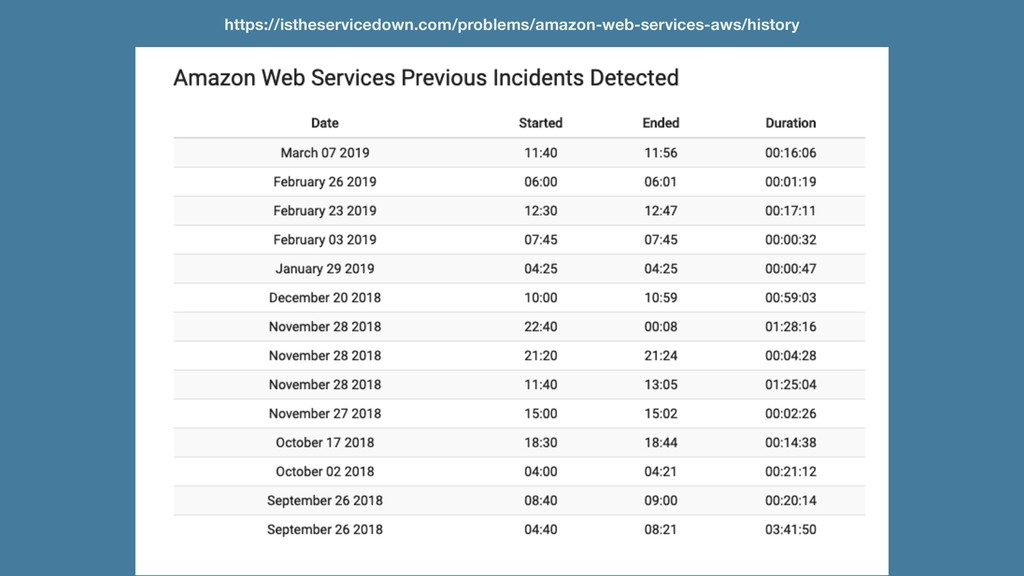Select duration 01:25:04
This screenshot has width=1024, height=576.
point(791,385)
